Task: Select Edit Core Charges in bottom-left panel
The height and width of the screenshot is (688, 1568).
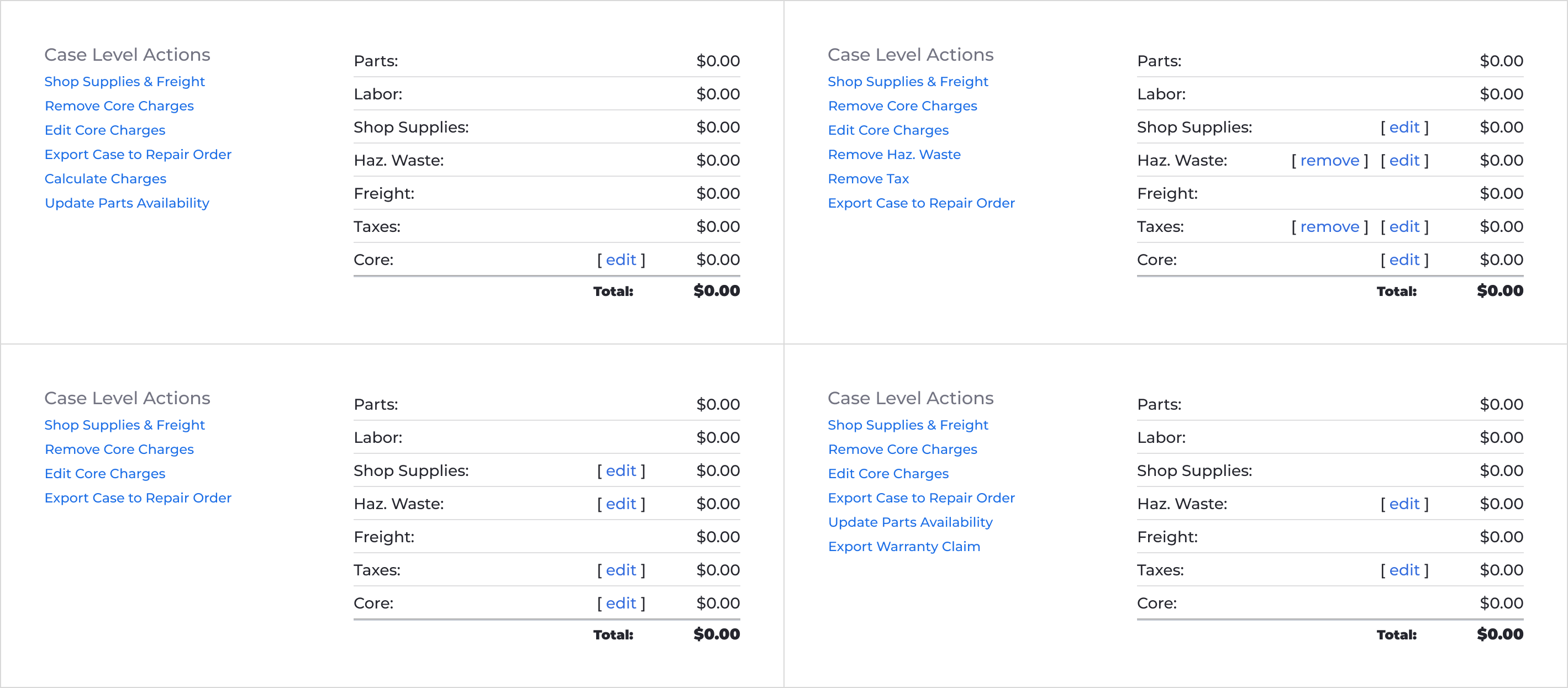Action: click(104, 474)
